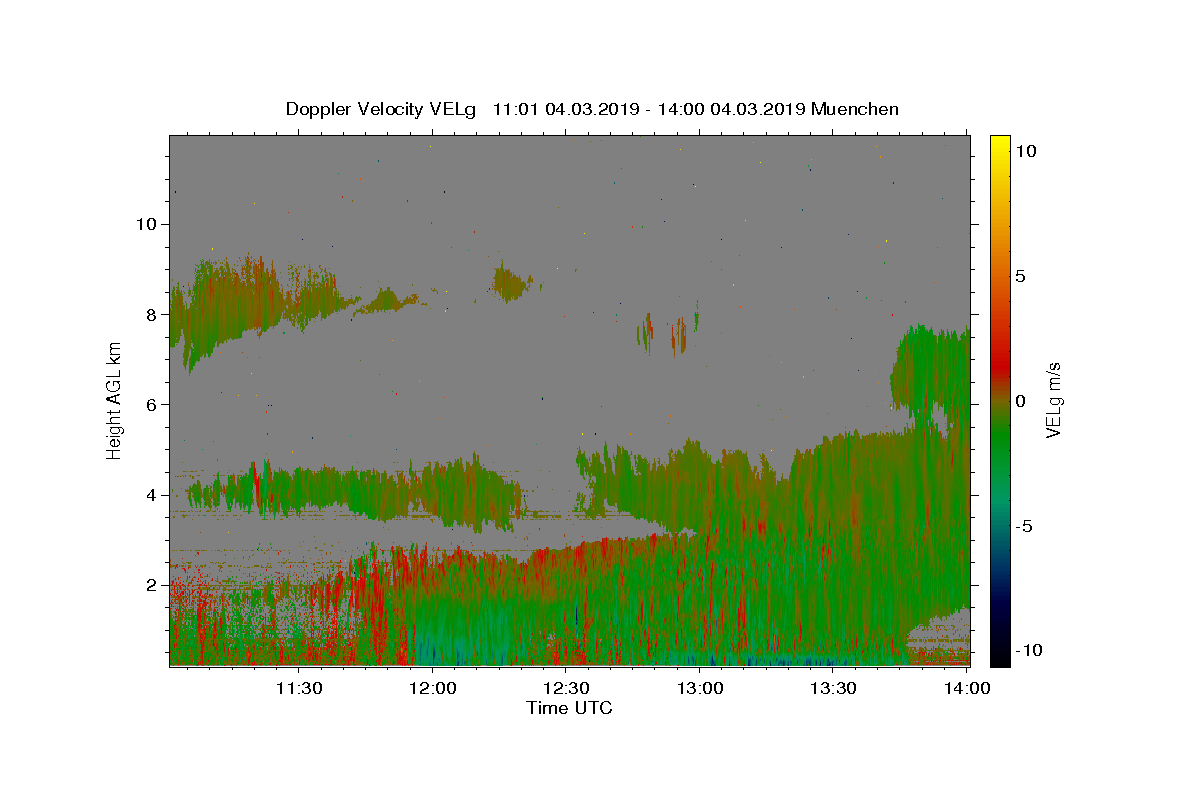Viewport: 1200px width, 800px height.
Task: Click the '13:30' time tick label
Action: click(833, 688)
